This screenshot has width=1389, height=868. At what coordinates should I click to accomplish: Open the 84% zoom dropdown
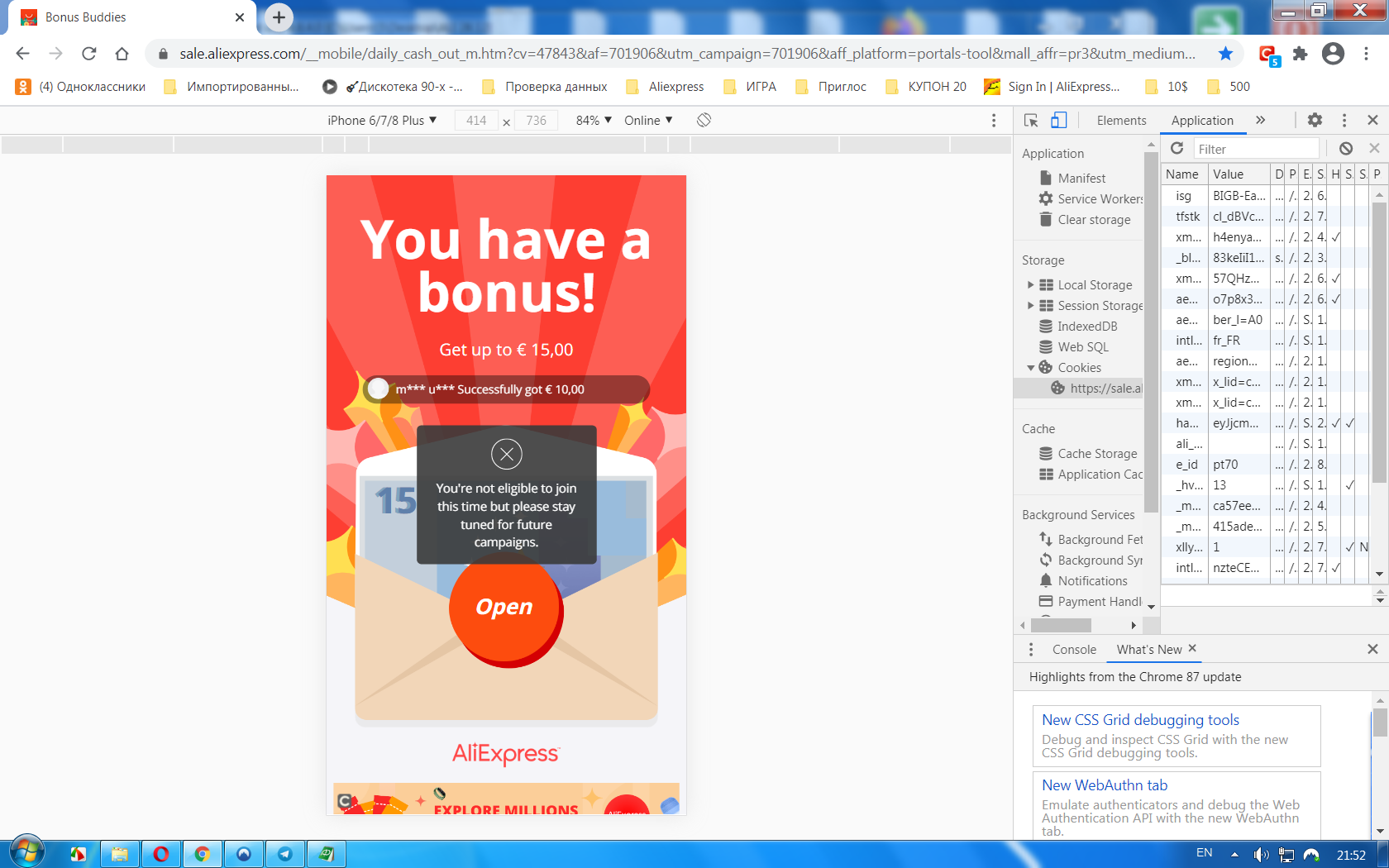point(594,121)
